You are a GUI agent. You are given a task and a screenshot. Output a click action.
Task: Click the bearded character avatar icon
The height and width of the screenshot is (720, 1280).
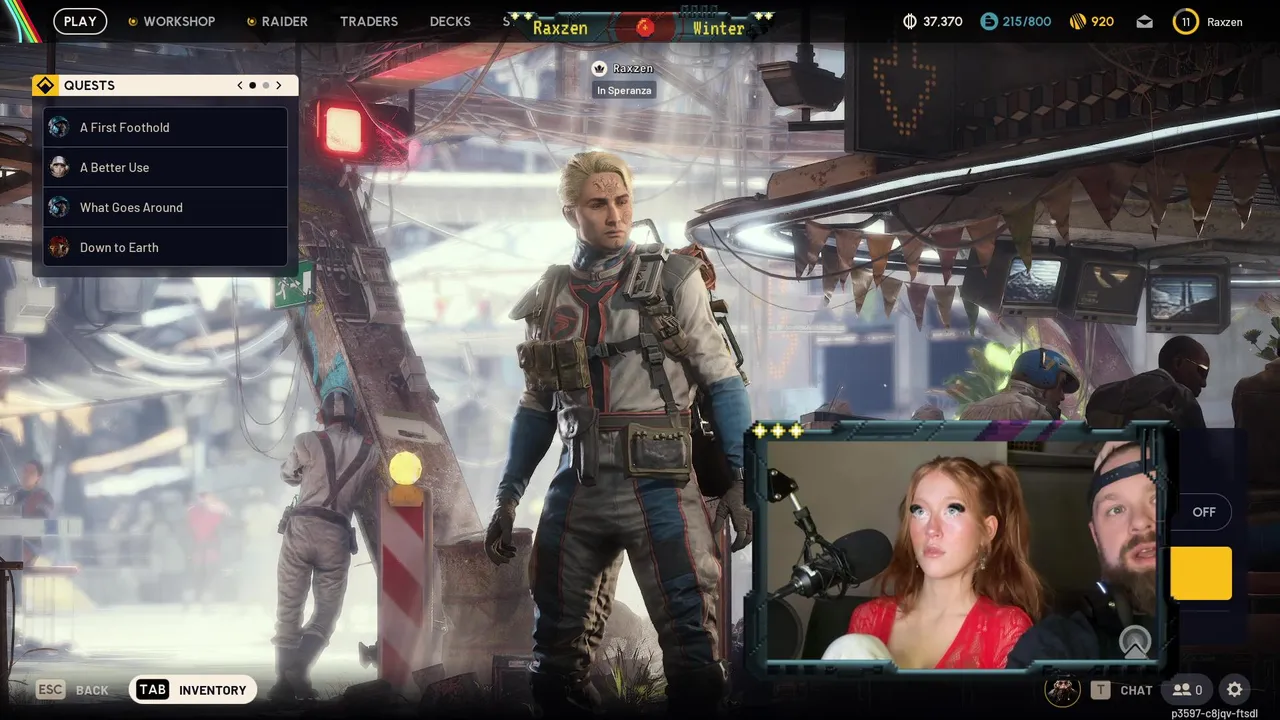coord(1062,689)
